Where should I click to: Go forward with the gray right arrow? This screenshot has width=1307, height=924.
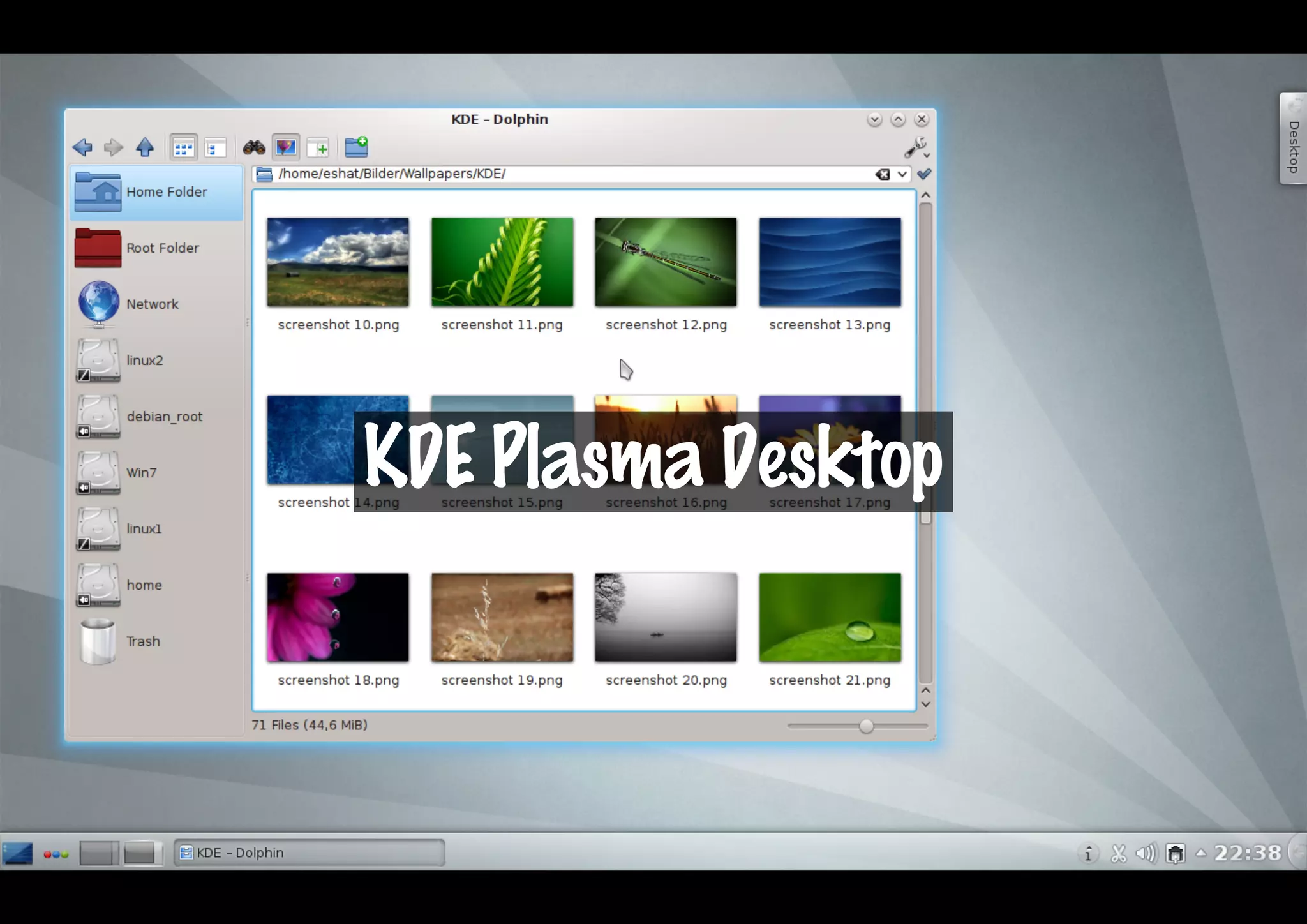pos(113,147)
